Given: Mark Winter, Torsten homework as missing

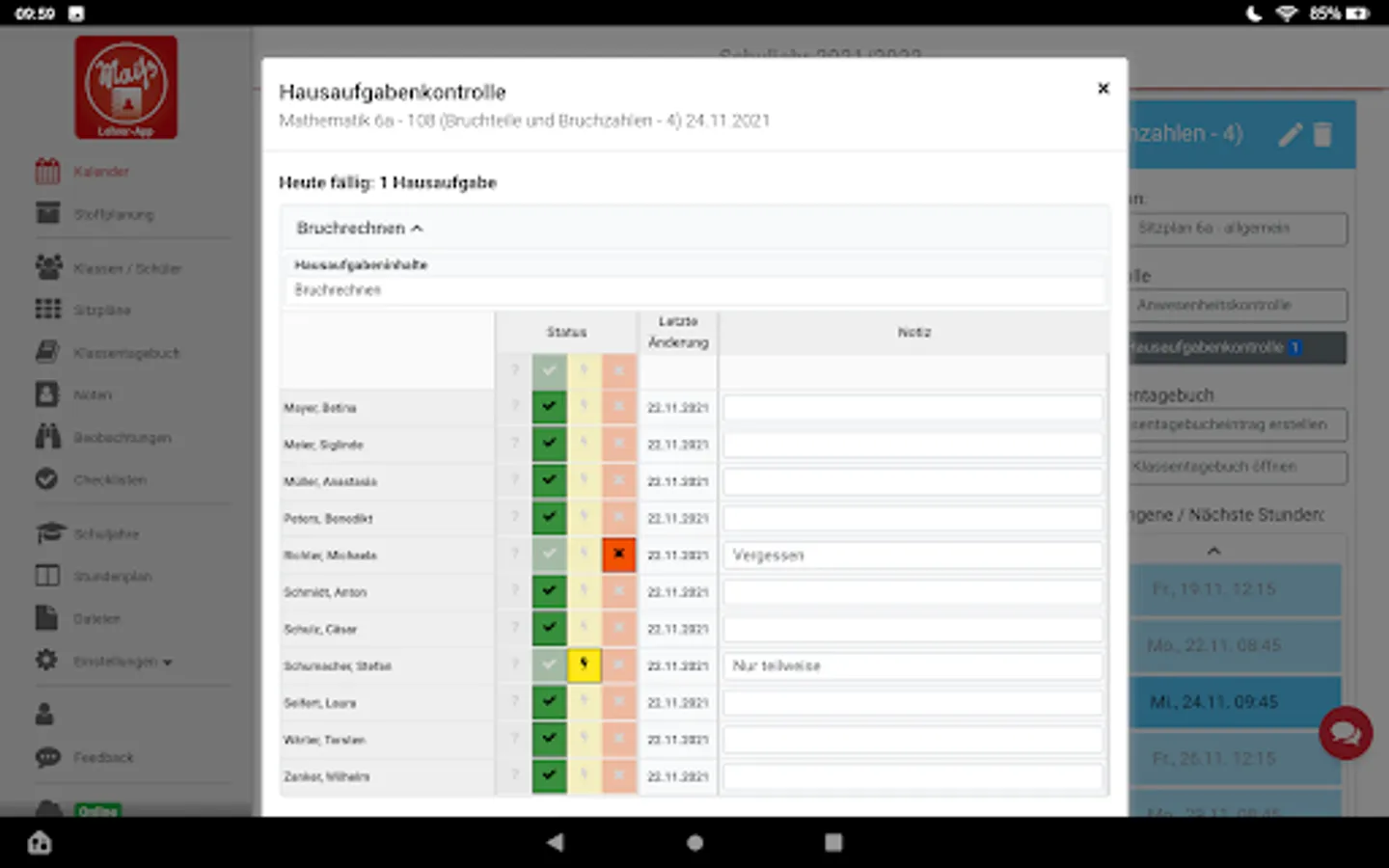Looking at the screenshot, I should 618,739.
